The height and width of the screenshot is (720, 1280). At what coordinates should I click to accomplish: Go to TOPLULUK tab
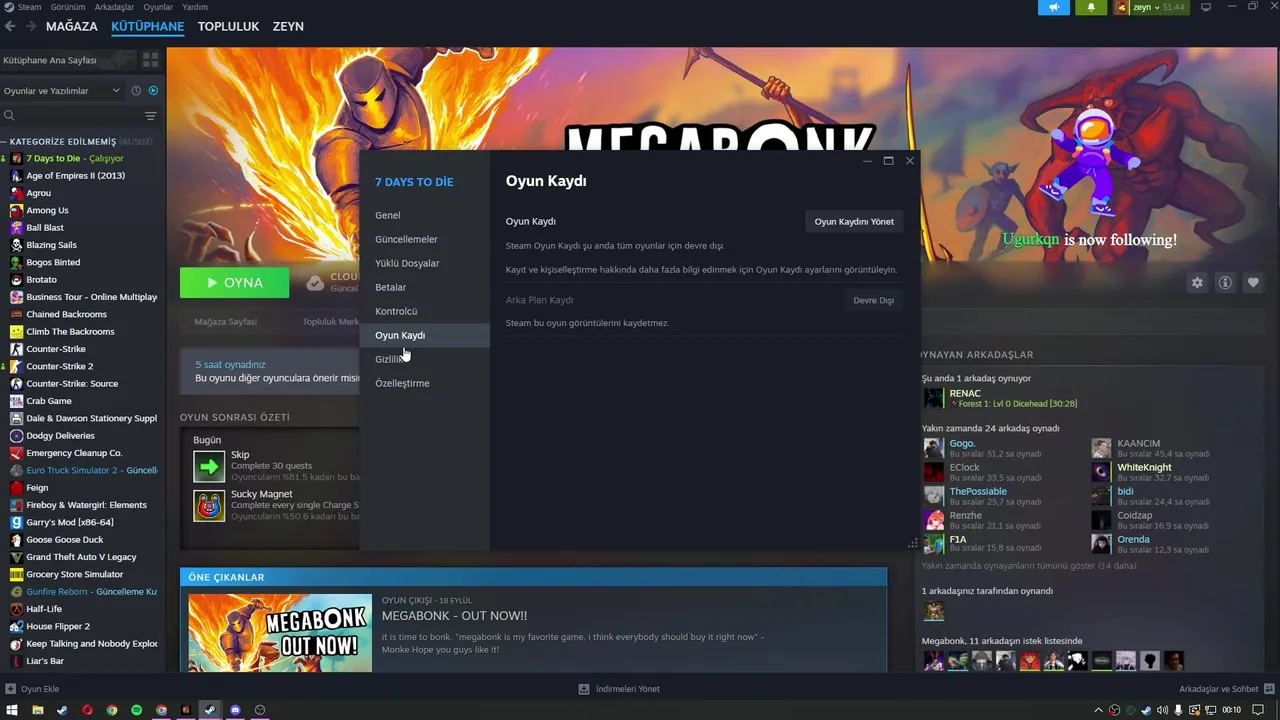228,27
